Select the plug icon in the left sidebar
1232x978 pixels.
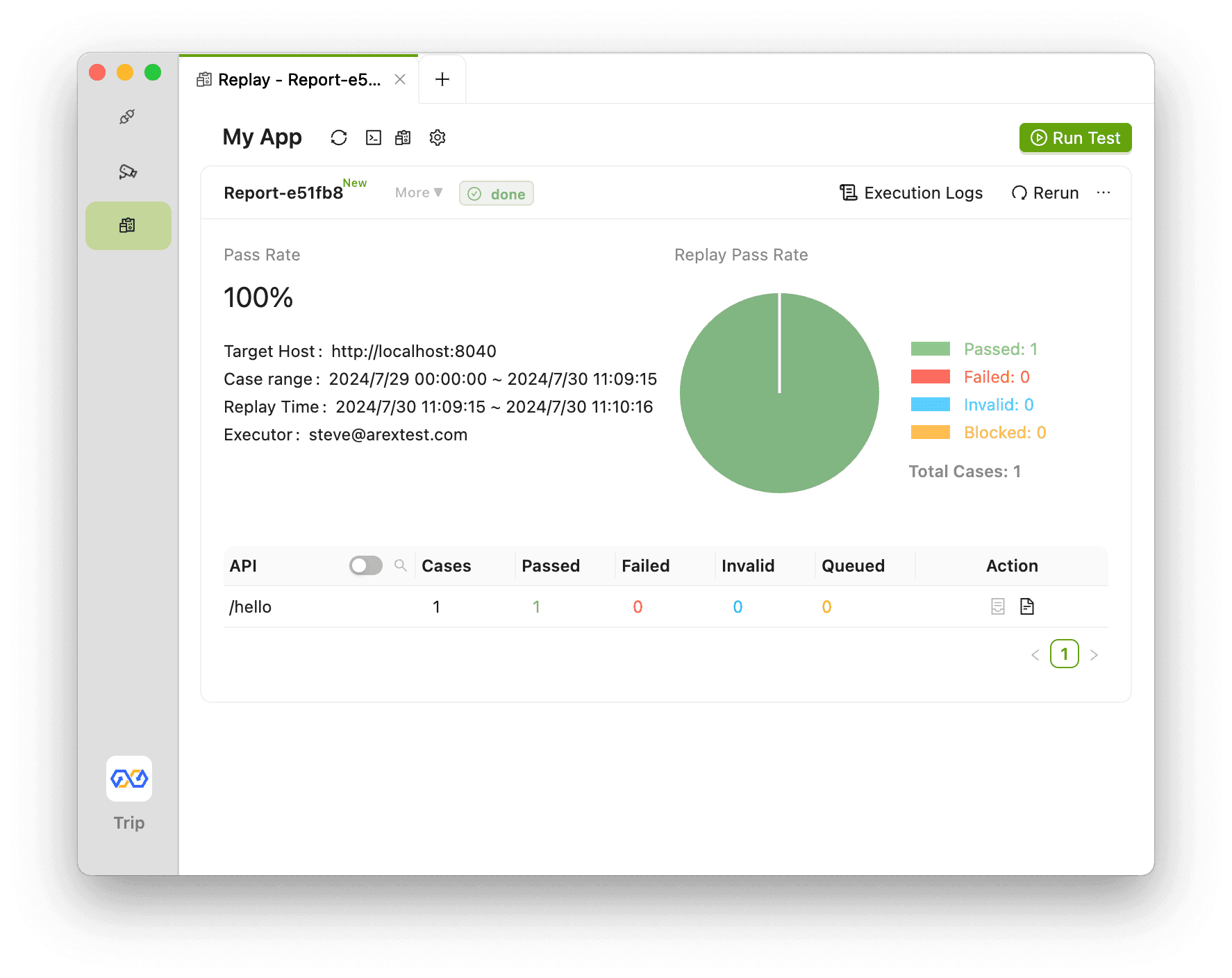pos(127,117)
